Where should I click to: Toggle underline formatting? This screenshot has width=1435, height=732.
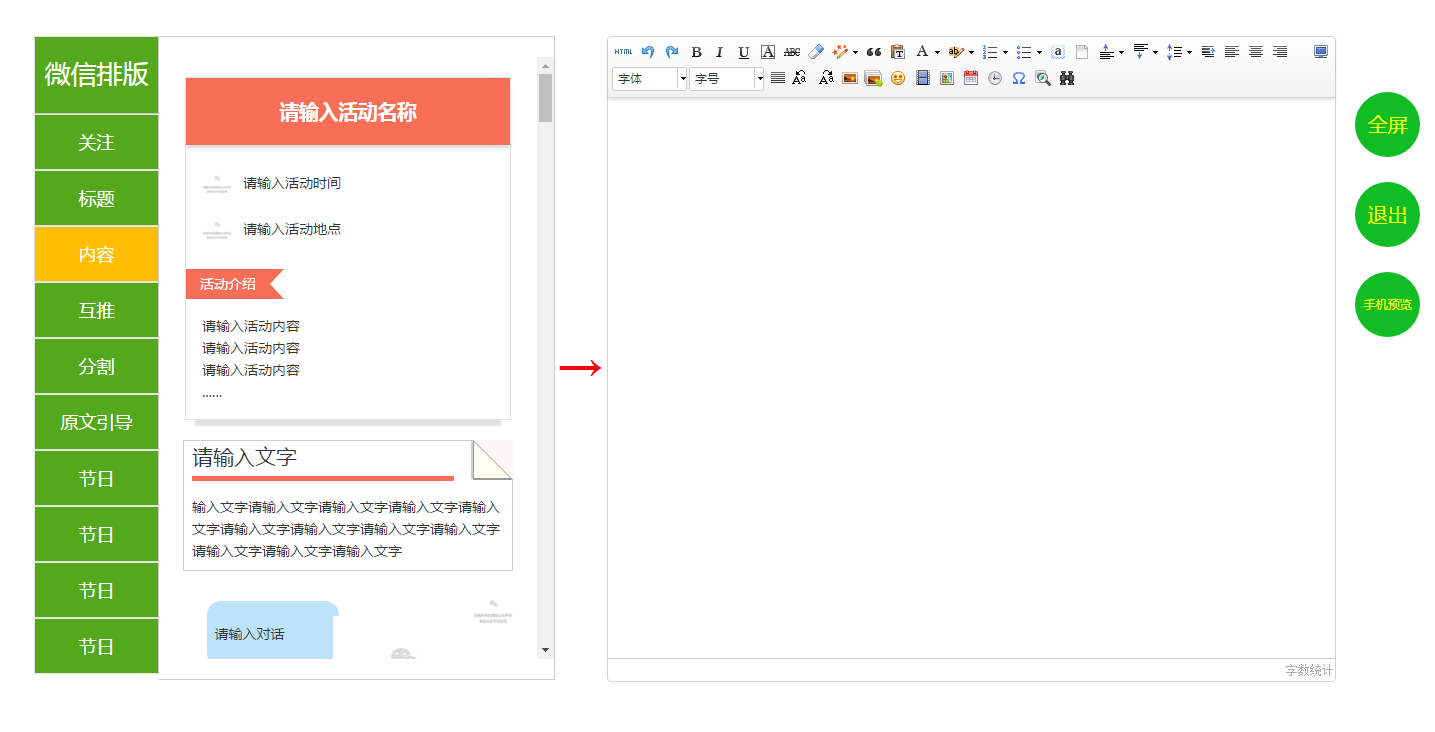pyautogui.click(x=743, y=52)
